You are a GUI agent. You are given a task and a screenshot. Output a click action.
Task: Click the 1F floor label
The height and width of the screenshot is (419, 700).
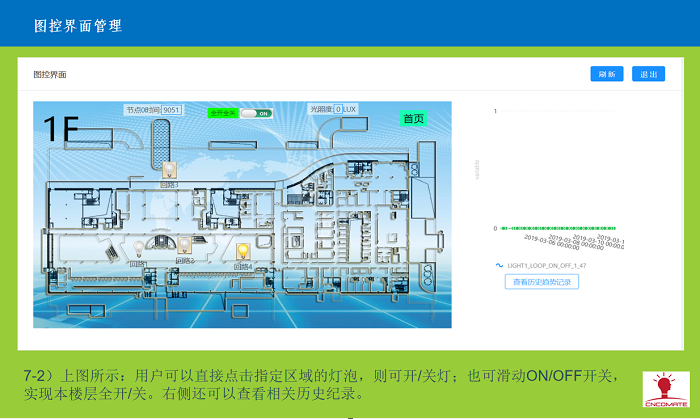[62, 128]
